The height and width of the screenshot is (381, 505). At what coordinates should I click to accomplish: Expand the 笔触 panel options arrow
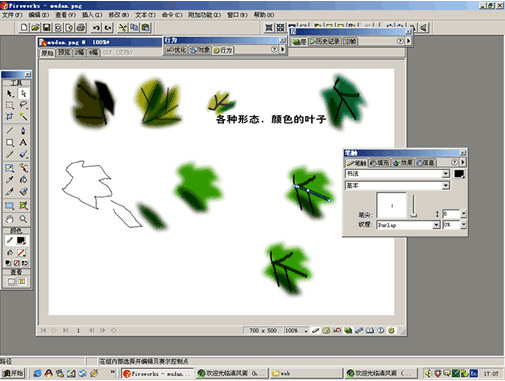click(x=463, y=162)
